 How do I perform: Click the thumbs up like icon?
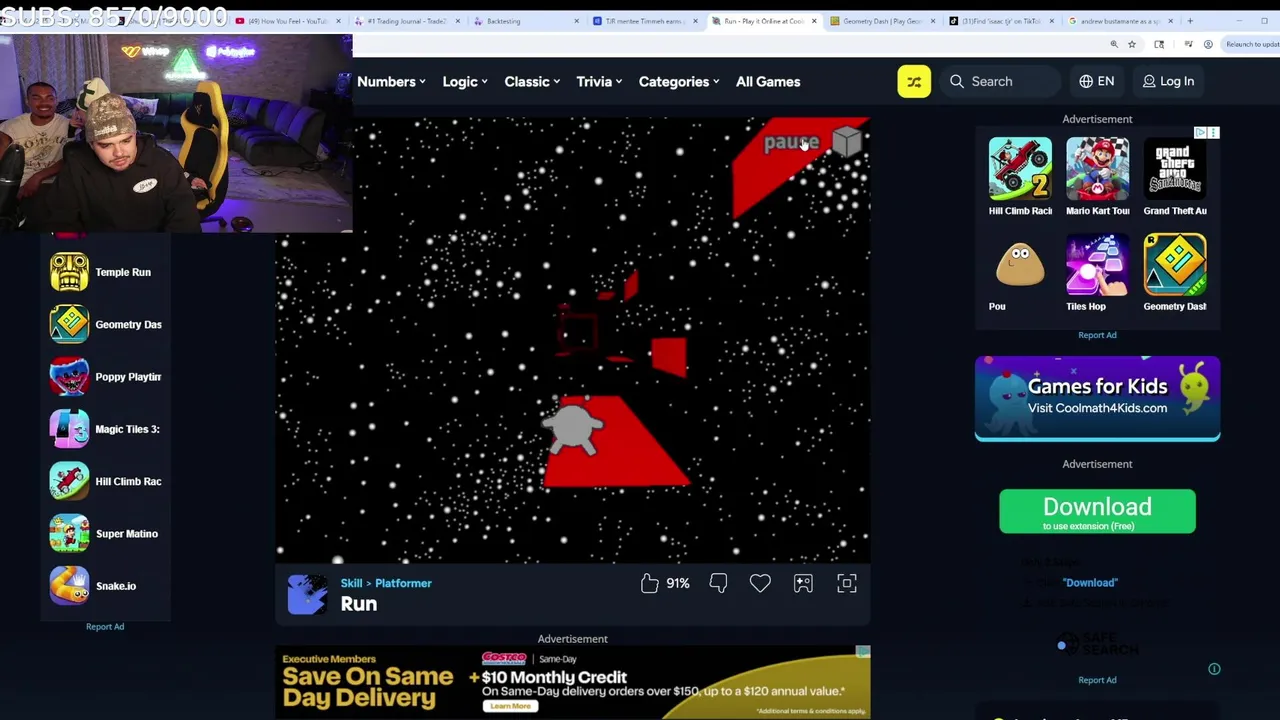pos(650,583)
